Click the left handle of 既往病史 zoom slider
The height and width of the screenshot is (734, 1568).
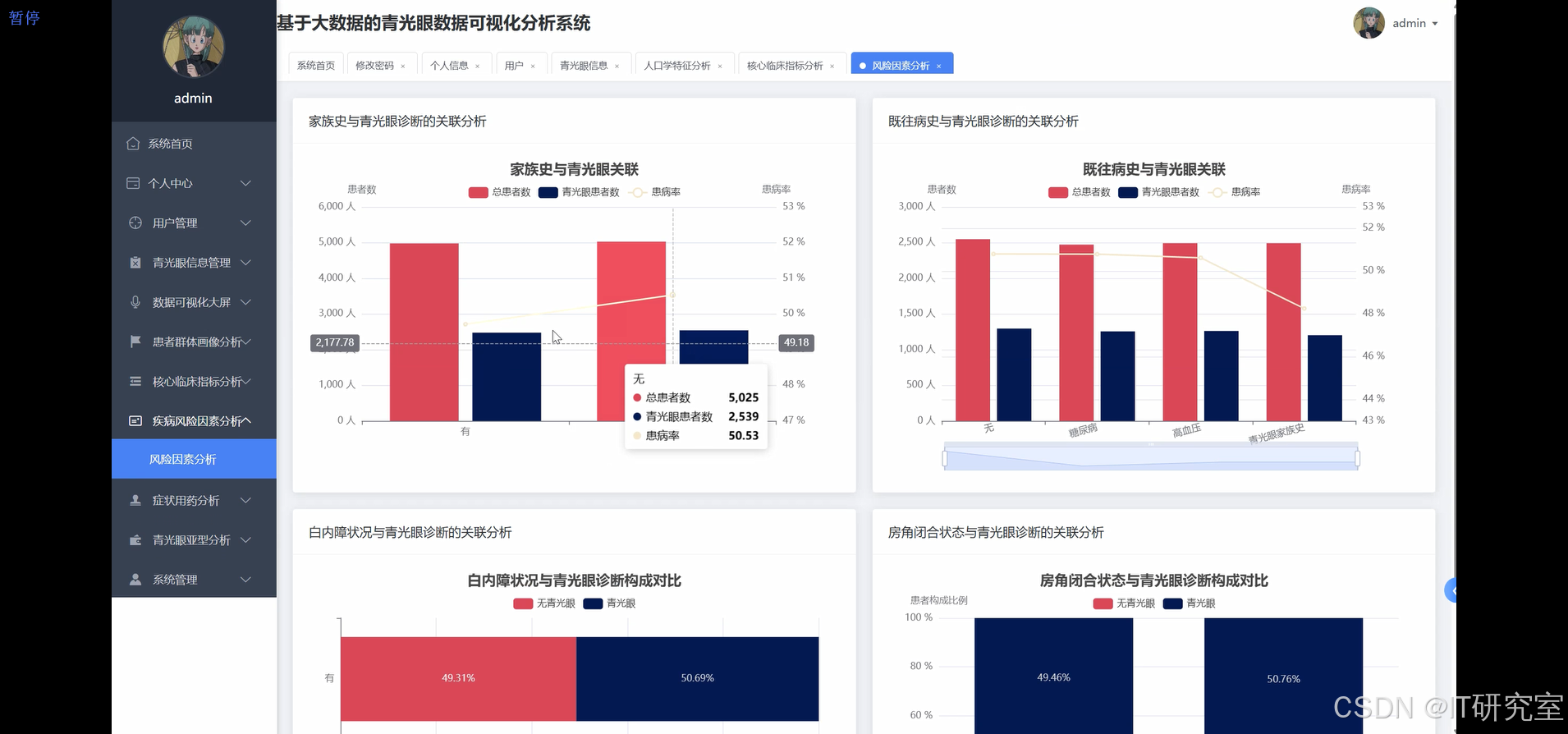(x=945, y=458)
